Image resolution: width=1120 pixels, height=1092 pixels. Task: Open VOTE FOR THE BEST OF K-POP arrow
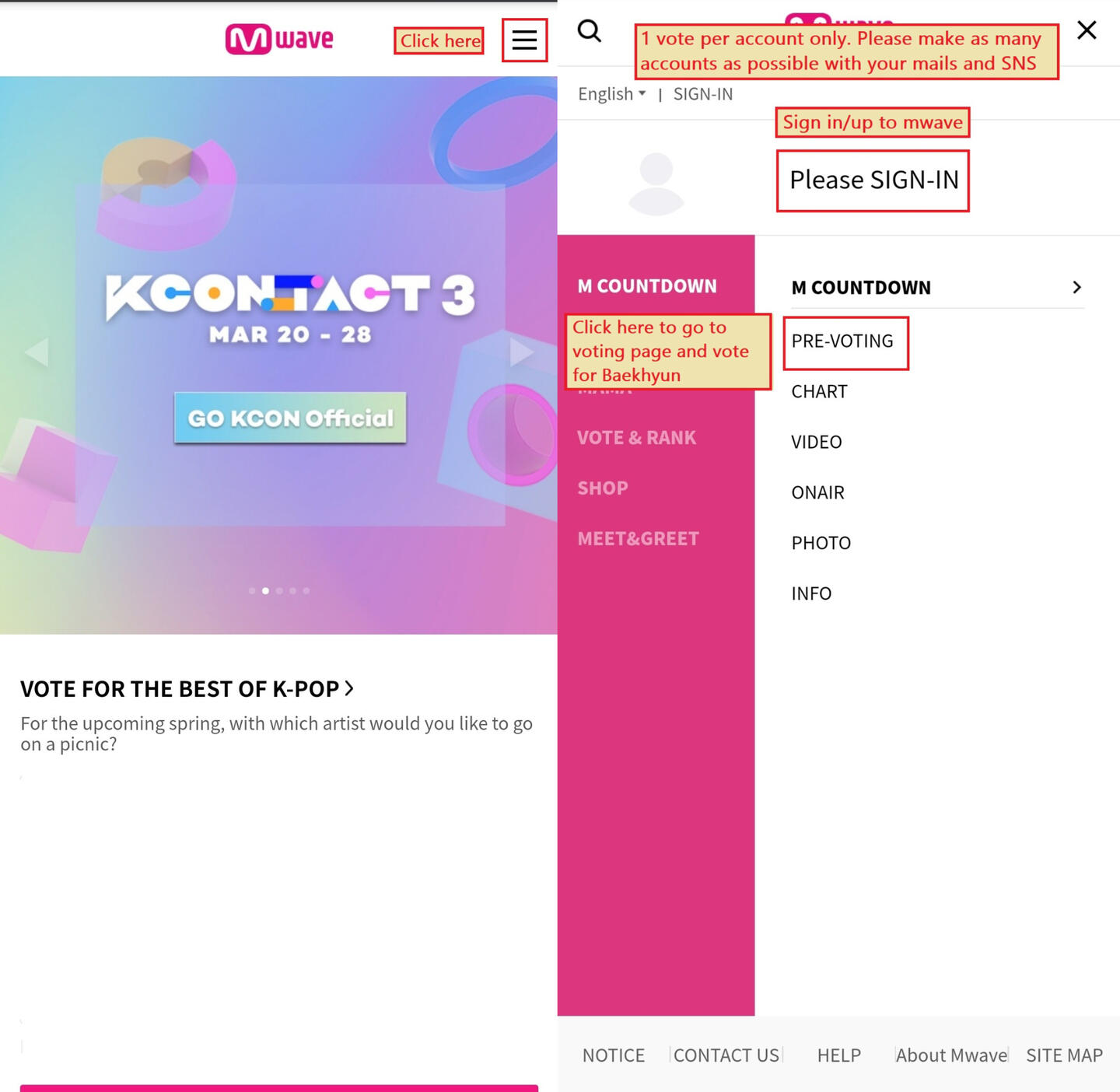(x=349, y=688)
